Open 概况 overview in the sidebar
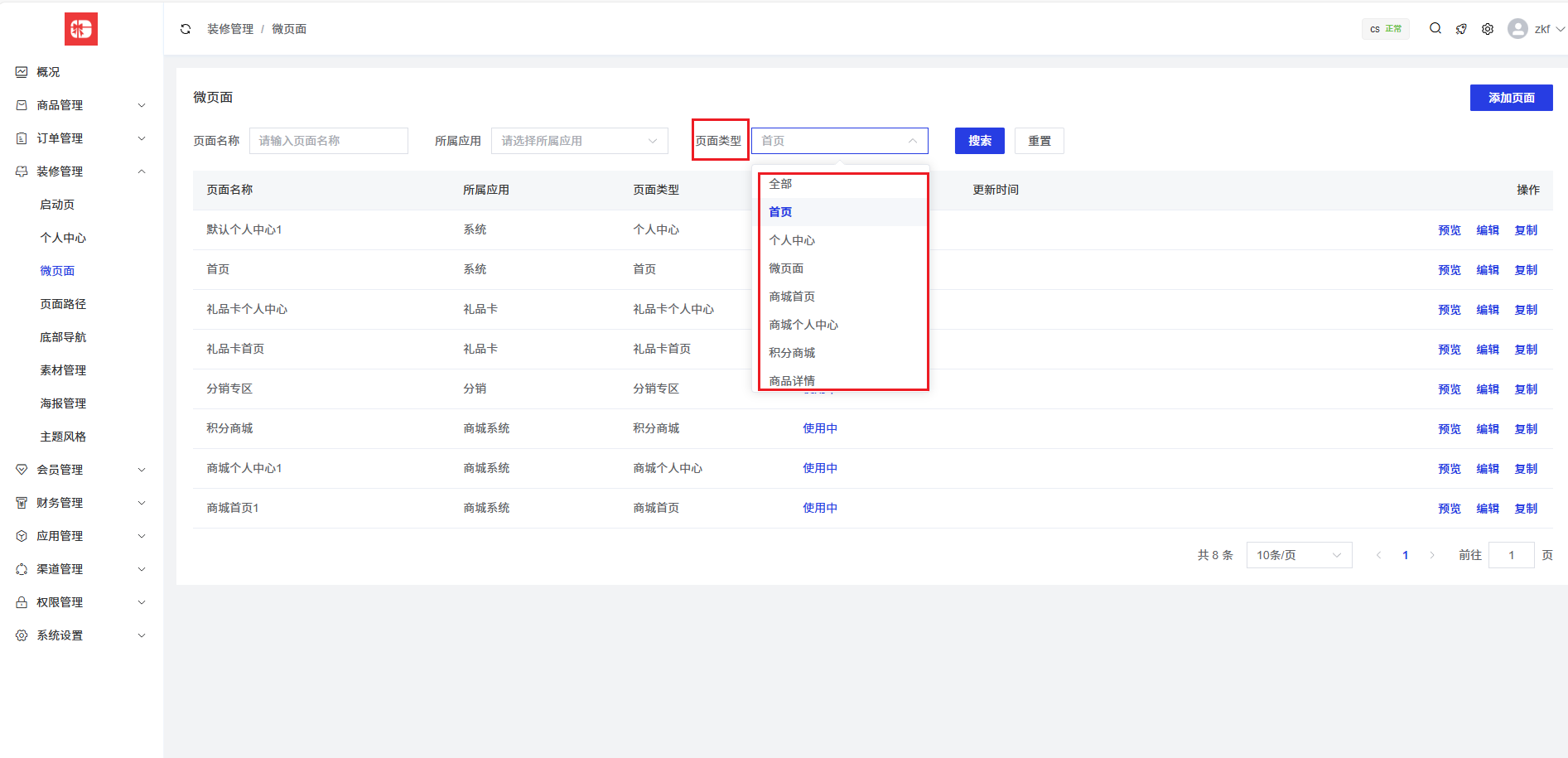The width and height of the screenshot is (1568, 758). [x=48, y=72]
